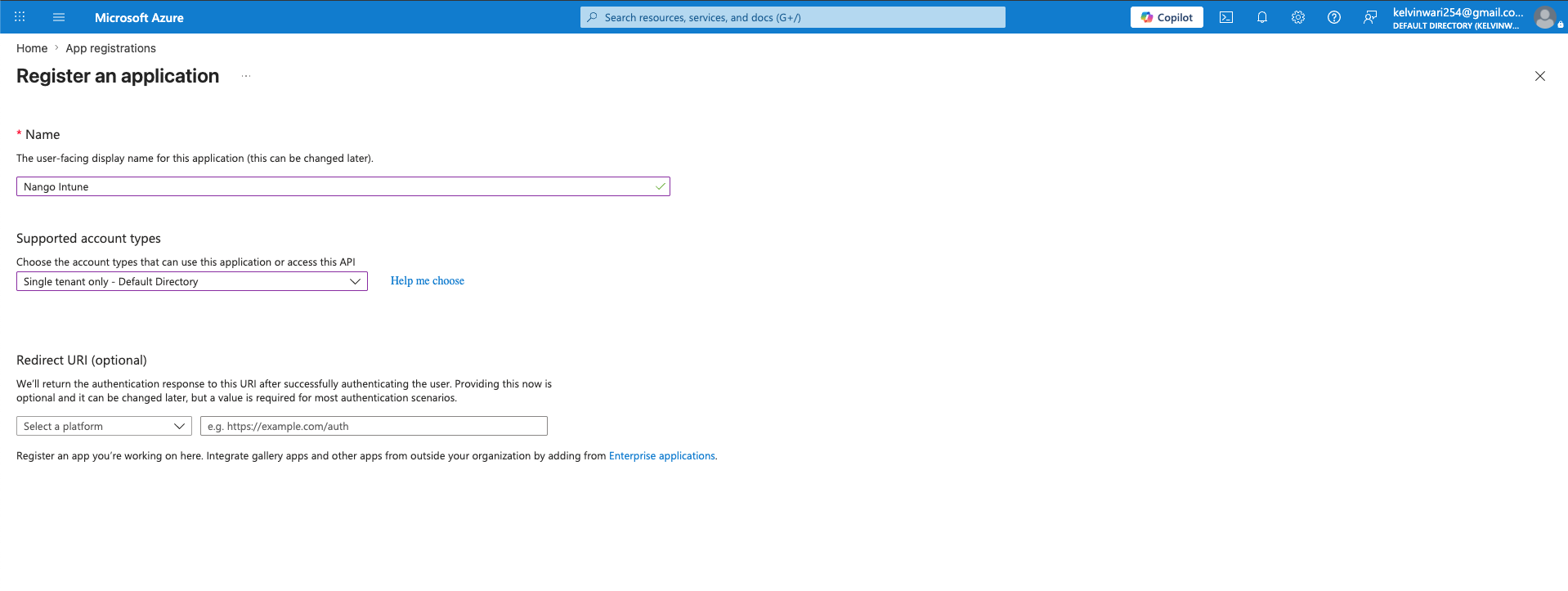Click the Redirect URI (optional) heading
The height and width of the screenshot is (591, 1568).
[82, 360]
